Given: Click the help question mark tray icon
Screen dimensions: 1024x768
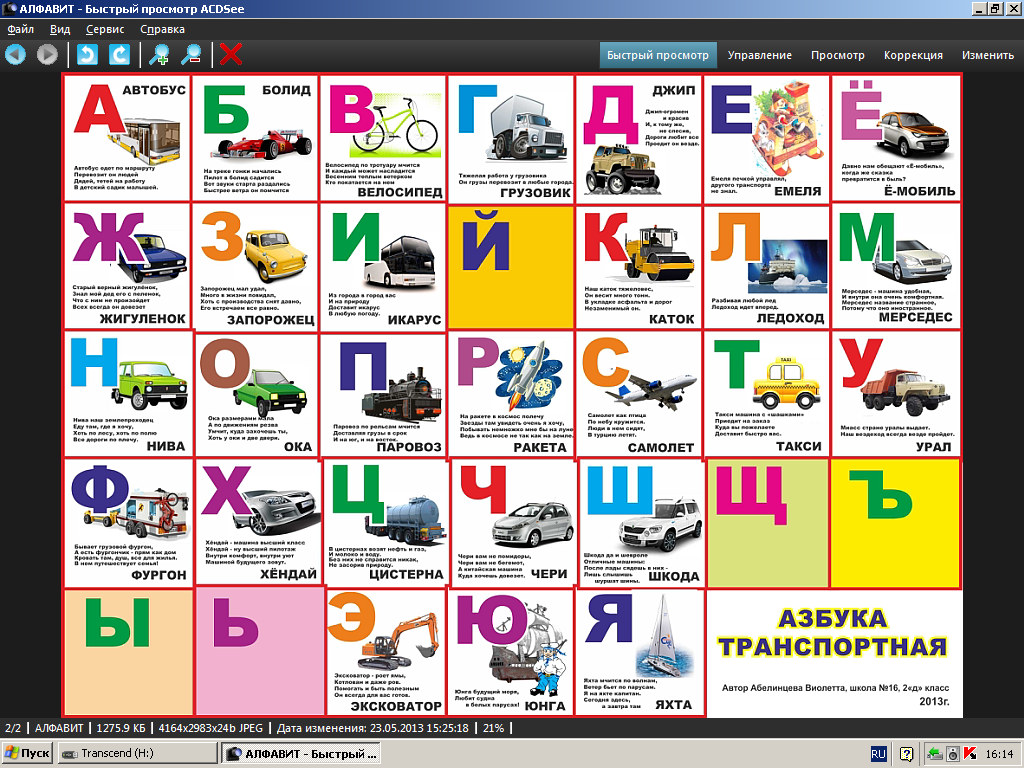Looking at the screenshot, I should [907, 753].
